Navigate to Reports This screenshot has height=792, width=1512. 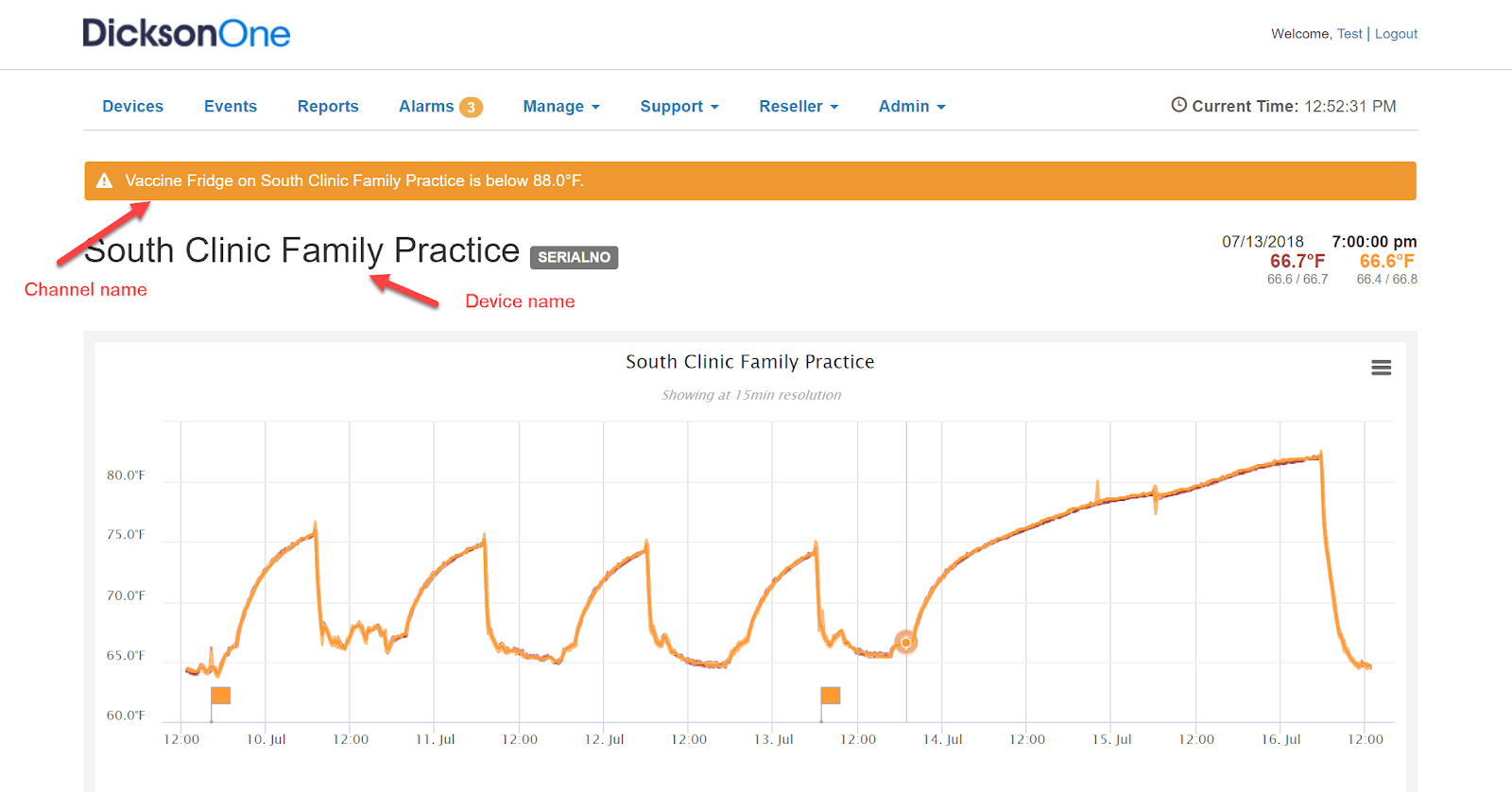[x=328, y=107]
